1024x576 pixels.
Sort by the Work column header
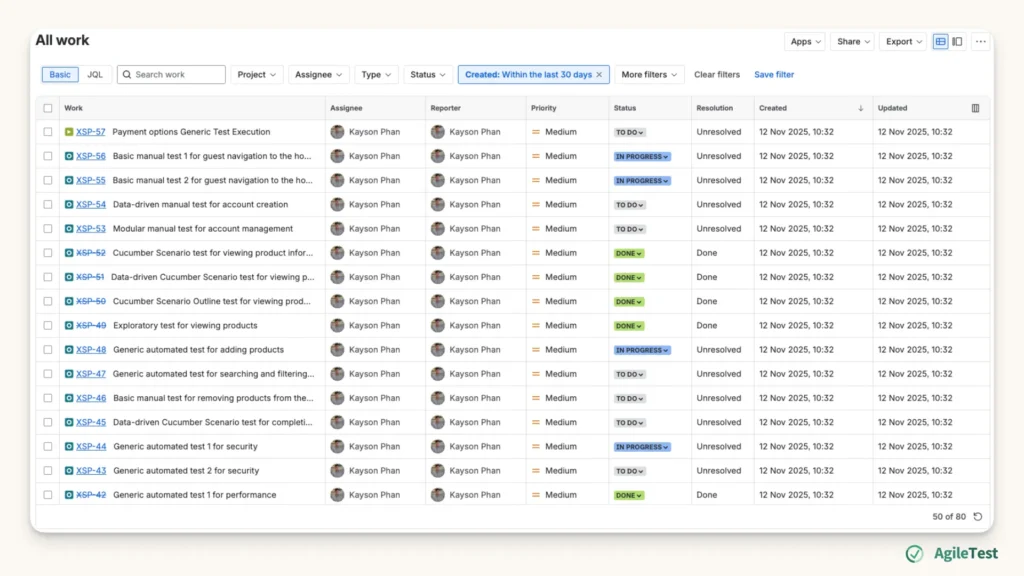[73, 108]
